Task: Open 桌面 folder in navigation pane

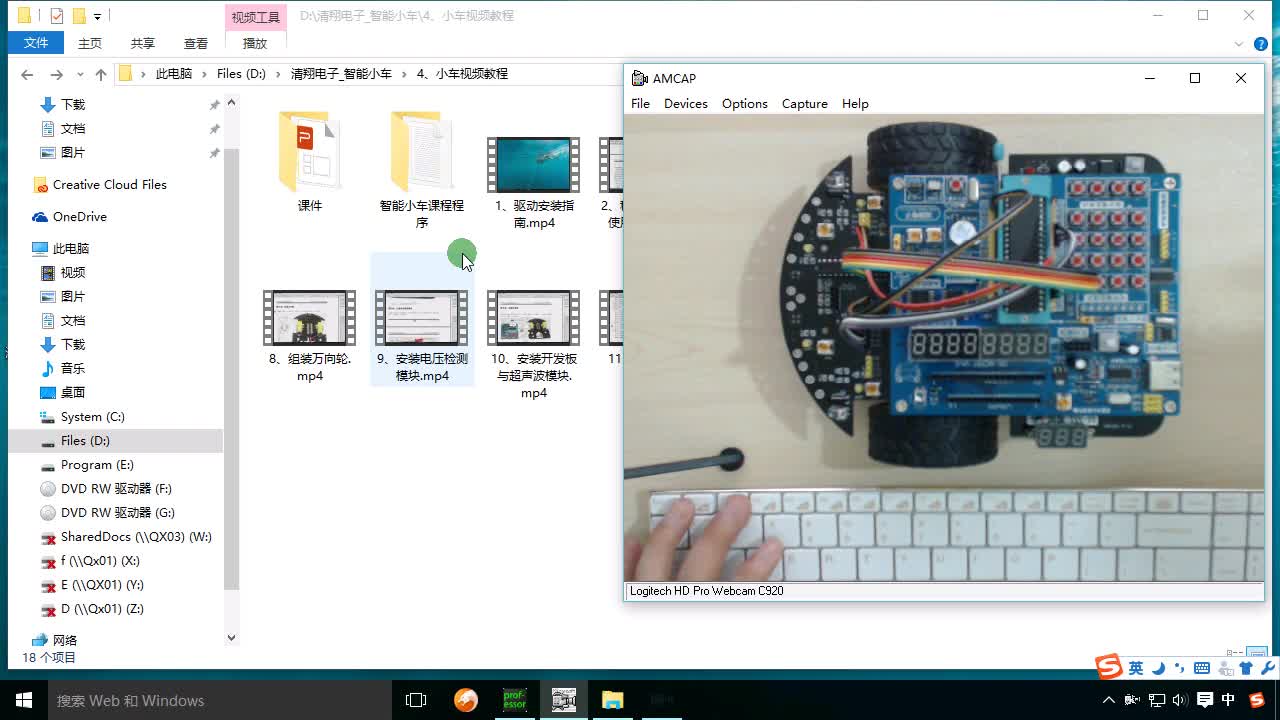Action: point(72,392)
